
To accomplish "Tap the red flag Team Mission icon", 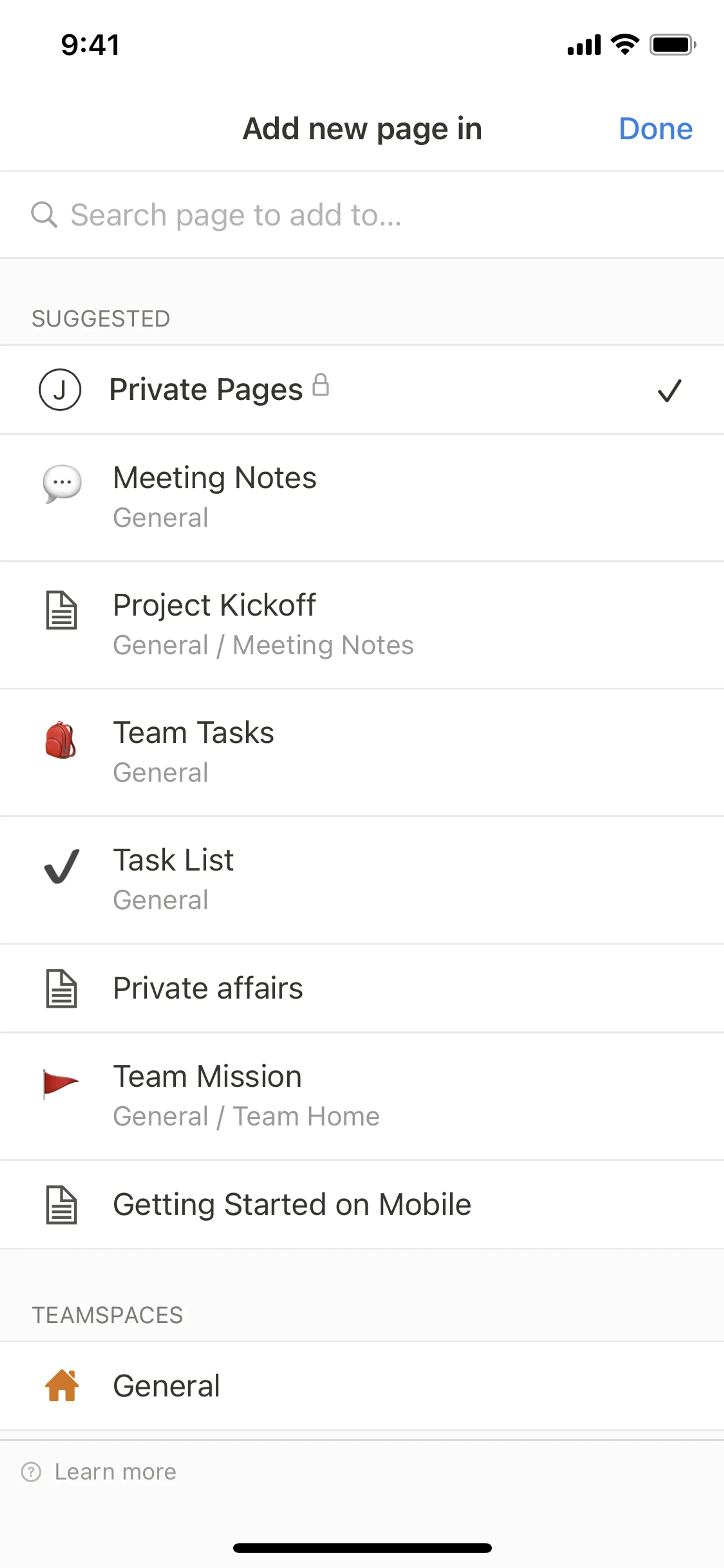I will pos(60,1083).
